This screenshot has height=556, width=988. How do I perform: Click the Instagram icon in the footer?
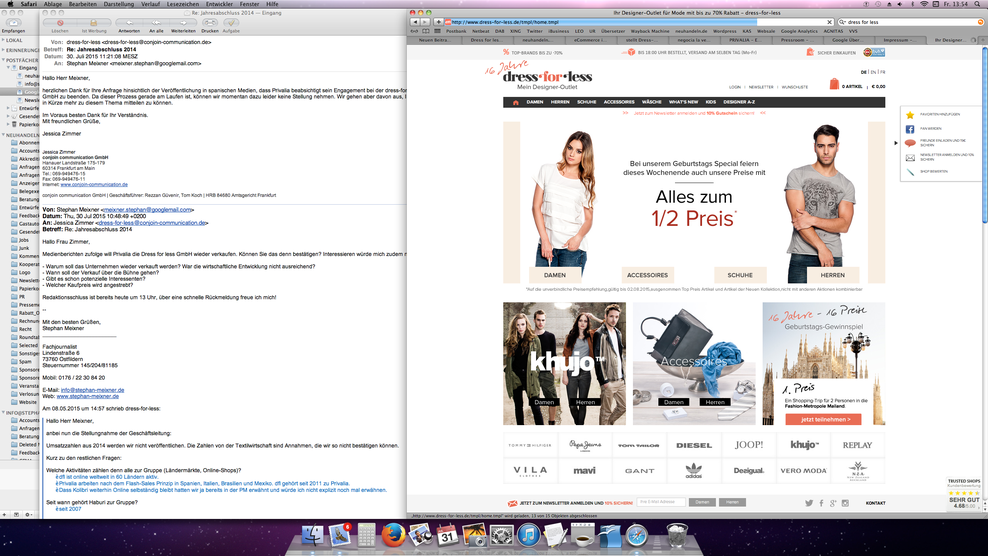(x=845, y=503)
